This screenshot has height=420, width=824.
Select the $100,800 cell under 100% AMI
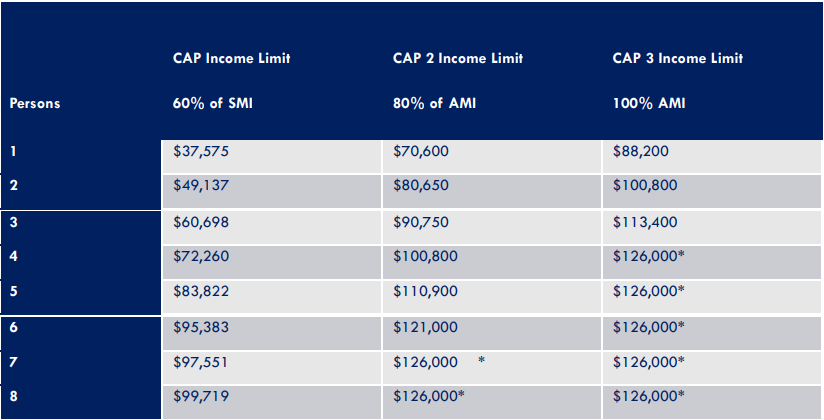(x=645, y=185)
